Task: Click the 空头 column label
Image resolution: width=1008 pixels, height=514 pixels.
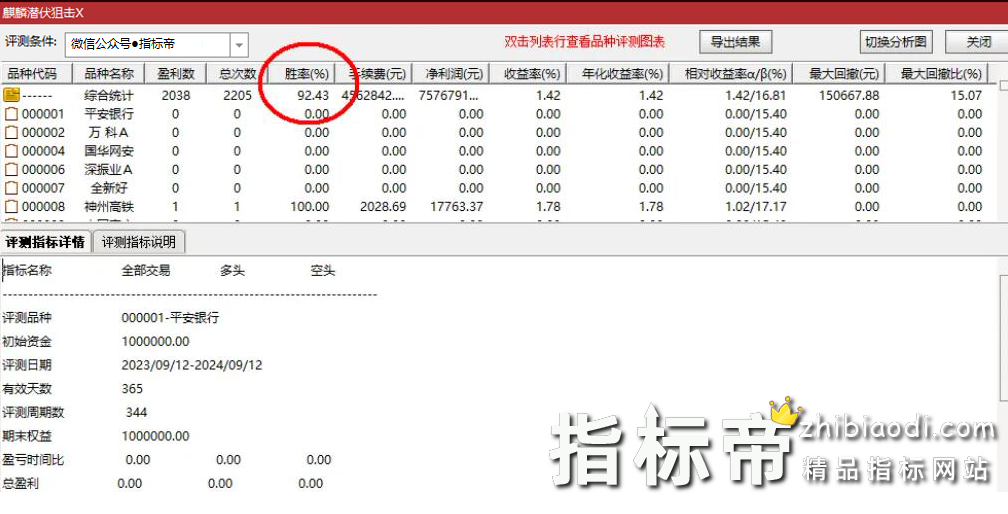Action: coord(323,271)
